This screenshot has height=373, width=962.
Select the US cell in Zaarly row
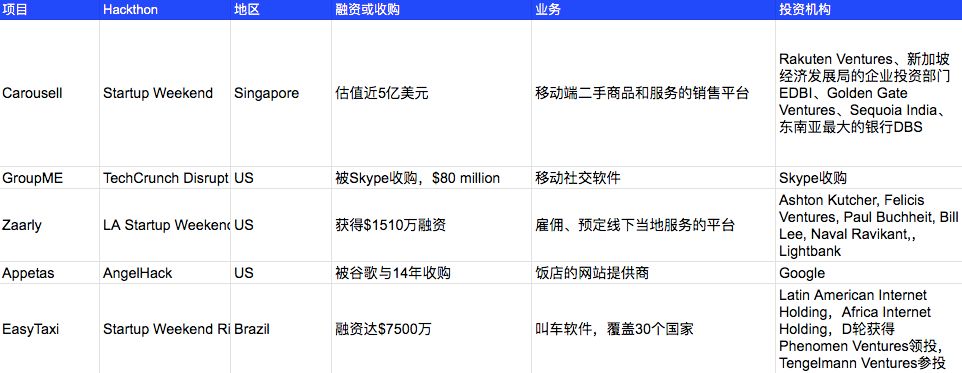(281, 225)
